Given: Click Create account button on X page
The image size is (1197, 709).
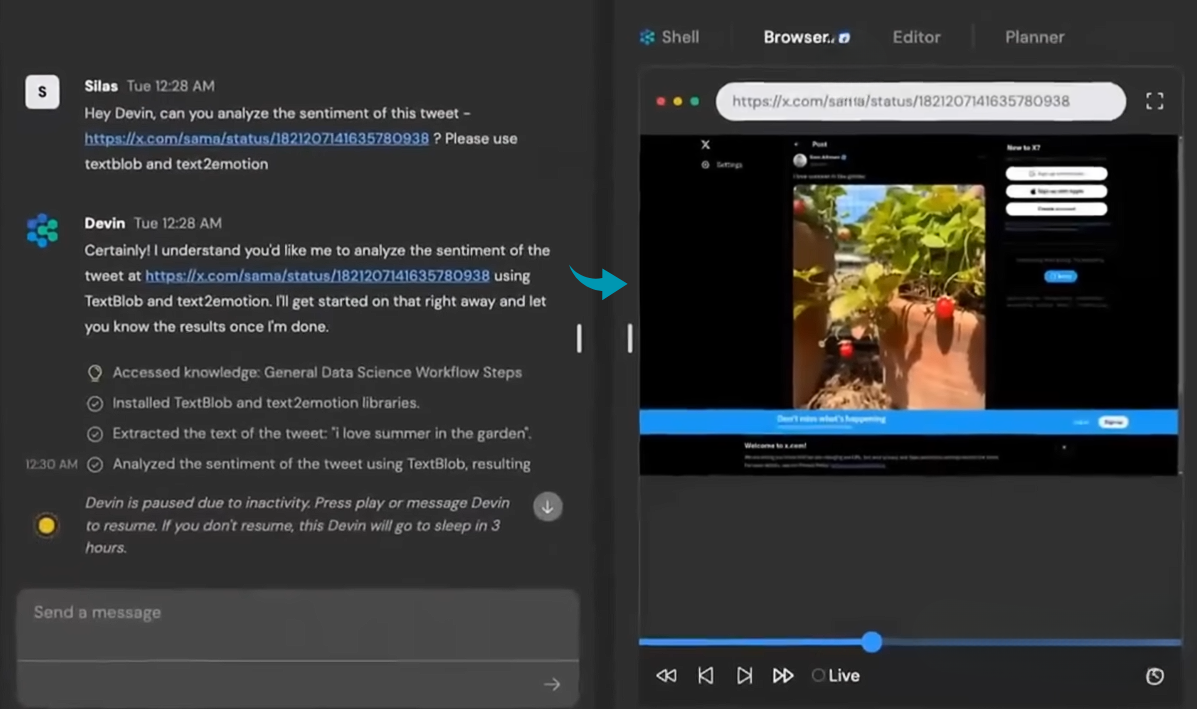Looking at the screenshot, I should (x=1057, y=208).
